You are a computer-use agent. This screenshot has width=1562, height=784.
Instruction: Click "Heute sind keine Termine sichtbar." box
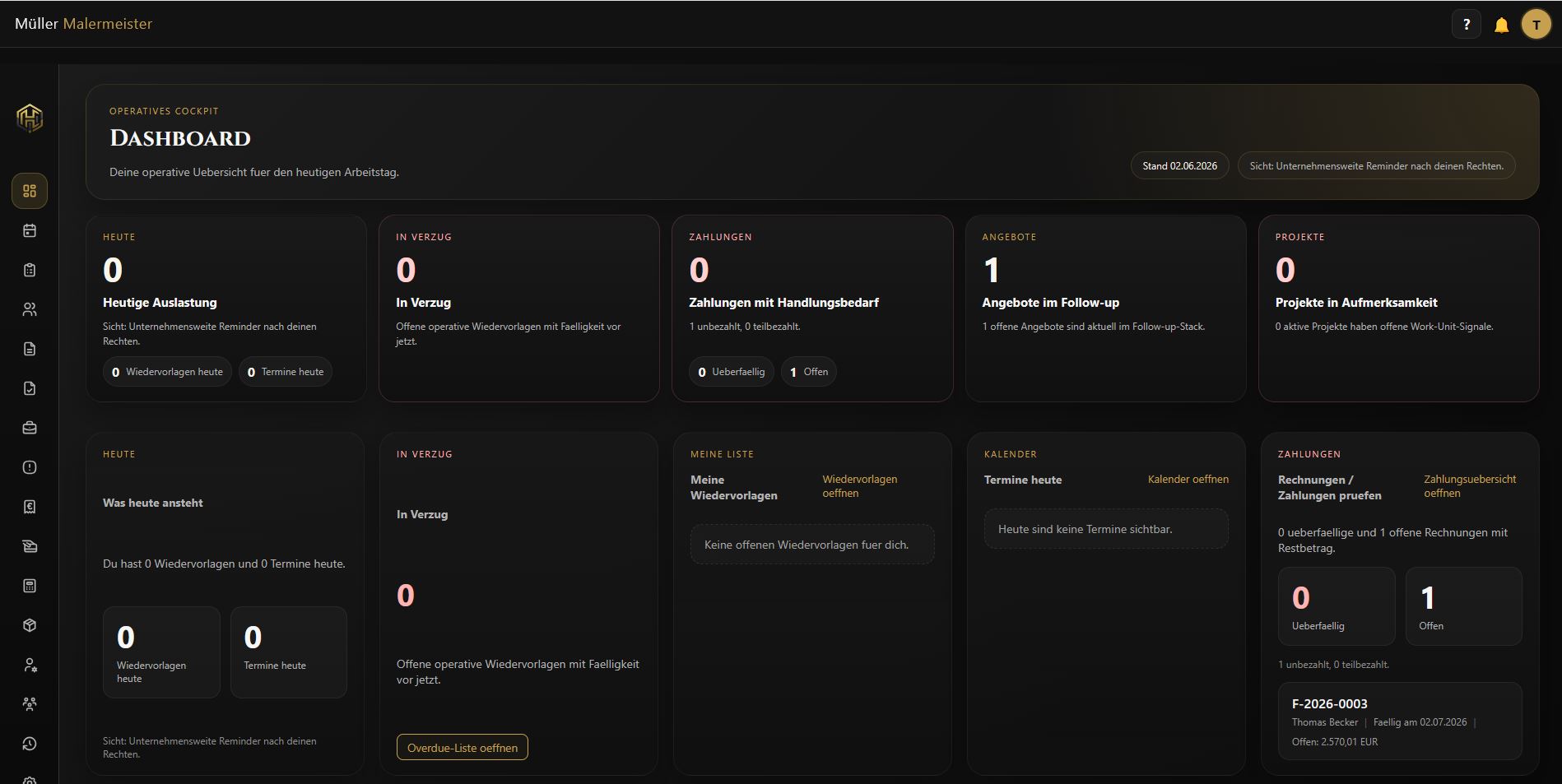point(1106,529)
